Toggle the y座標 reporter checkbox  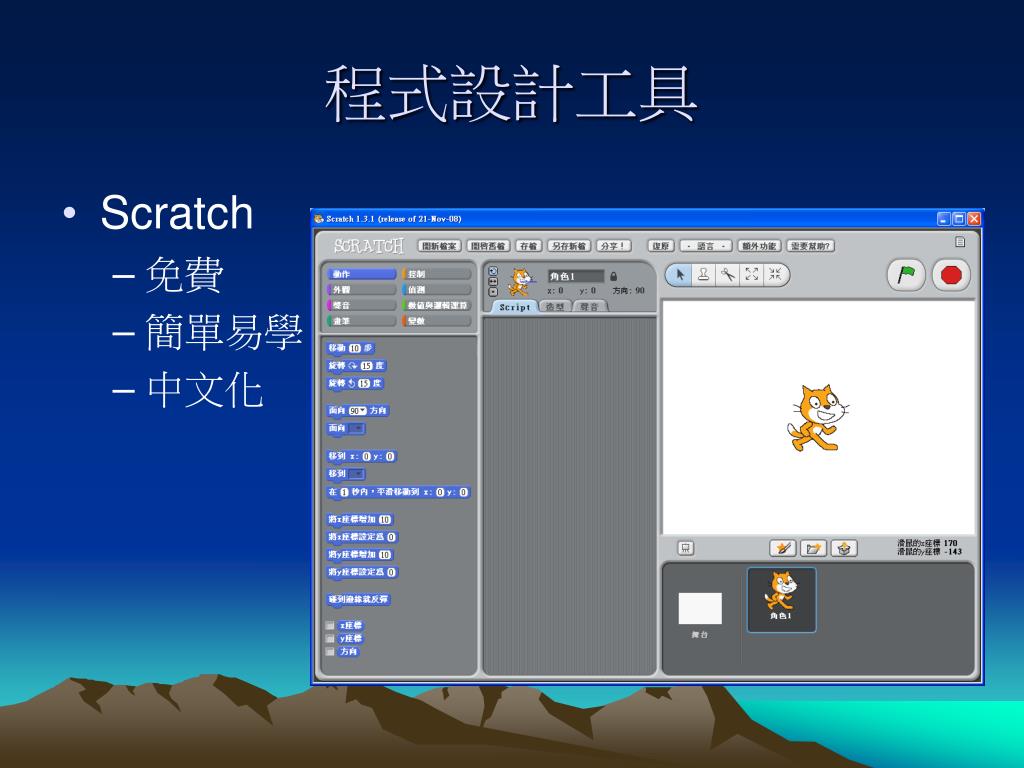click(x=330, y=639)
